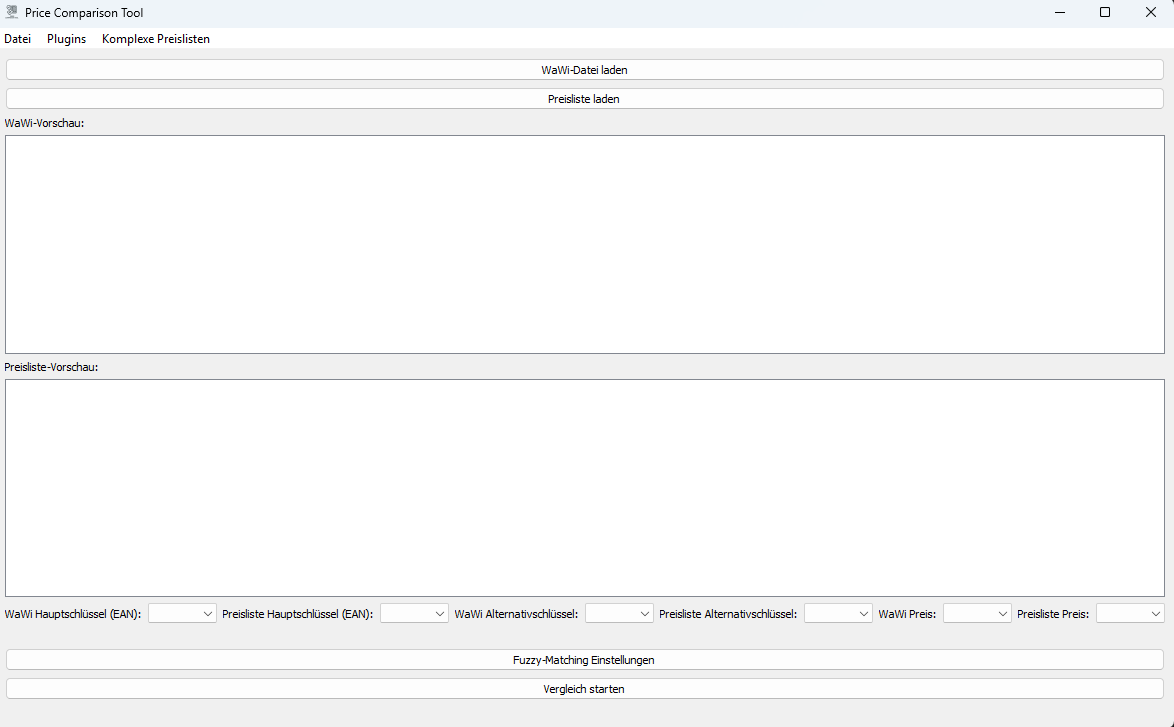Viewport: 1174px width, 727px height.
Task: Click the Price Comparison Tool app icon
Action: (12, 13)
